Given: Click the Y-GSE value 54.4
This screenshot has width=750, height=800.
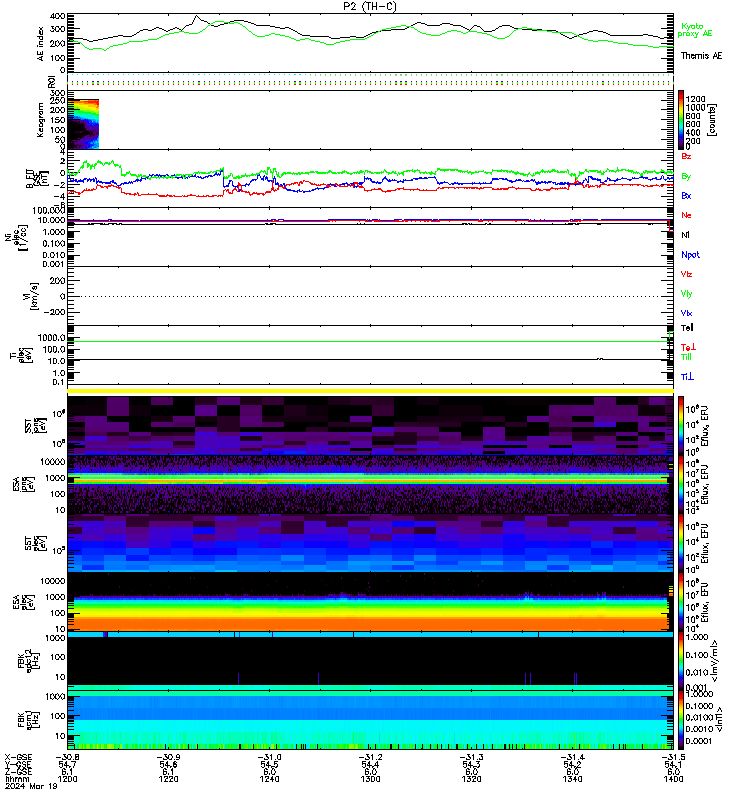Looking at the screenshot, I should (x=370, y=765).
